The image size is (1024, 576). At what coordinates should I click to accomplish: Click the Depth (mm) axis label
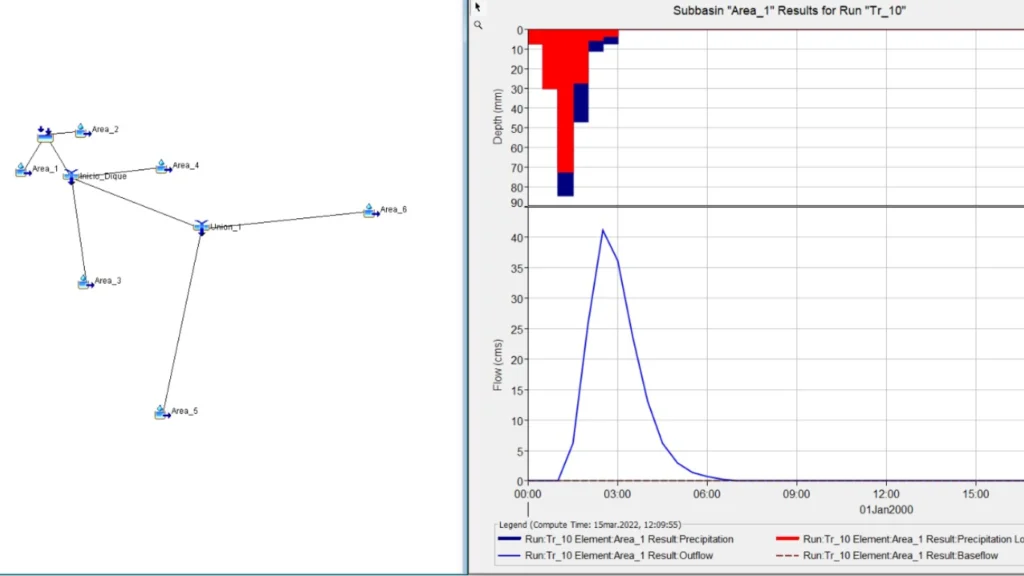[x=497, y=116]
